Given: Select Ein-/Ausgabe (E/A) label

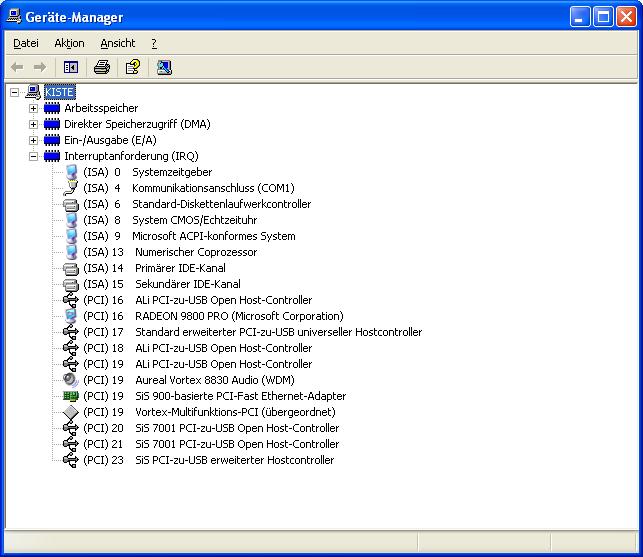Looking at the screenshot, I should [x=110, y=140].
